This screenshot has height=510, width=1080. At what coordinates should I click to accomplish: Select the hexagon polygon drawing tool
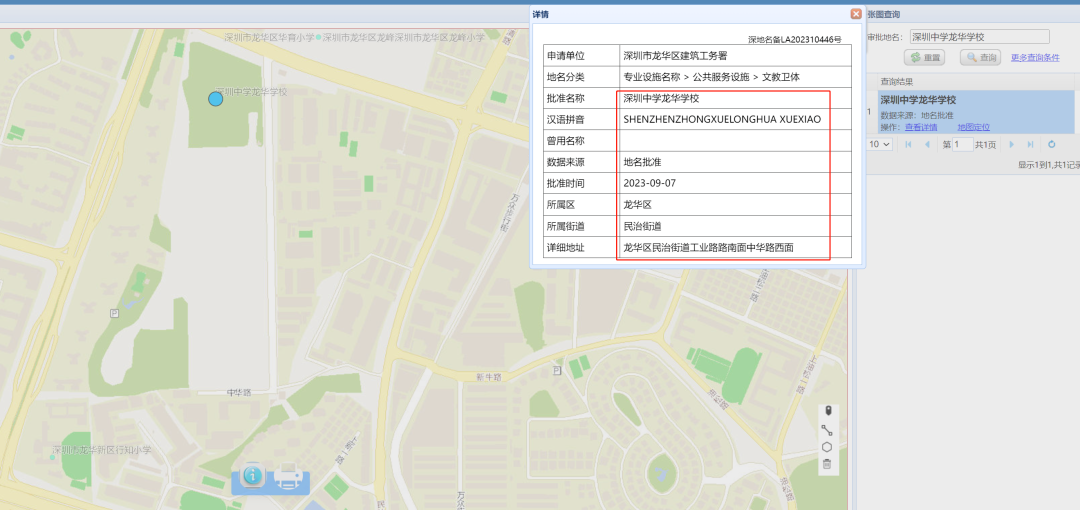point(827,447)
